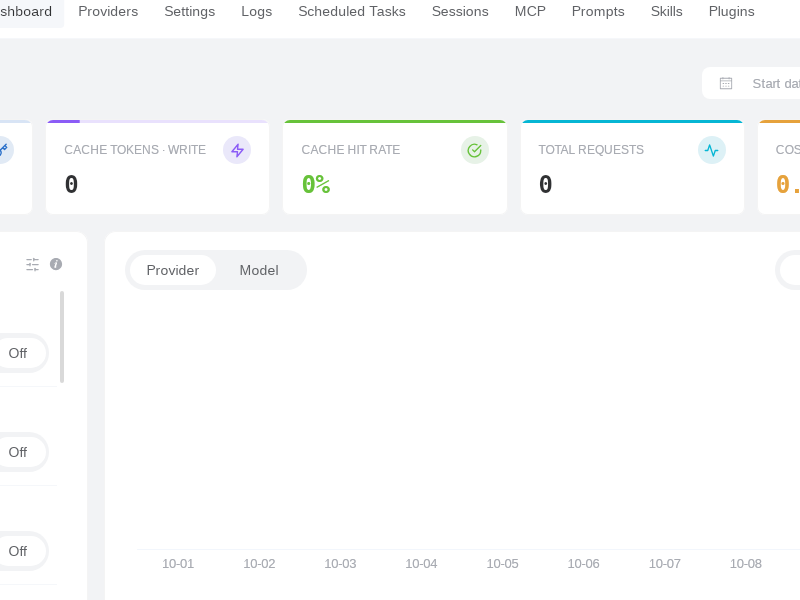Switch to the Logs tab
Screen dimensions: 800x600
point(257,11)
